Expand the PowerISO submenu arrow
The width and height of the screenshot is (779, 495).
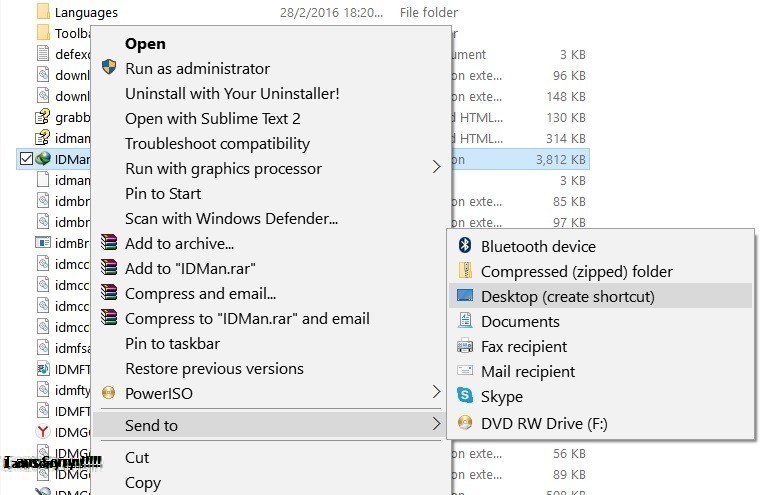(436, 393)
